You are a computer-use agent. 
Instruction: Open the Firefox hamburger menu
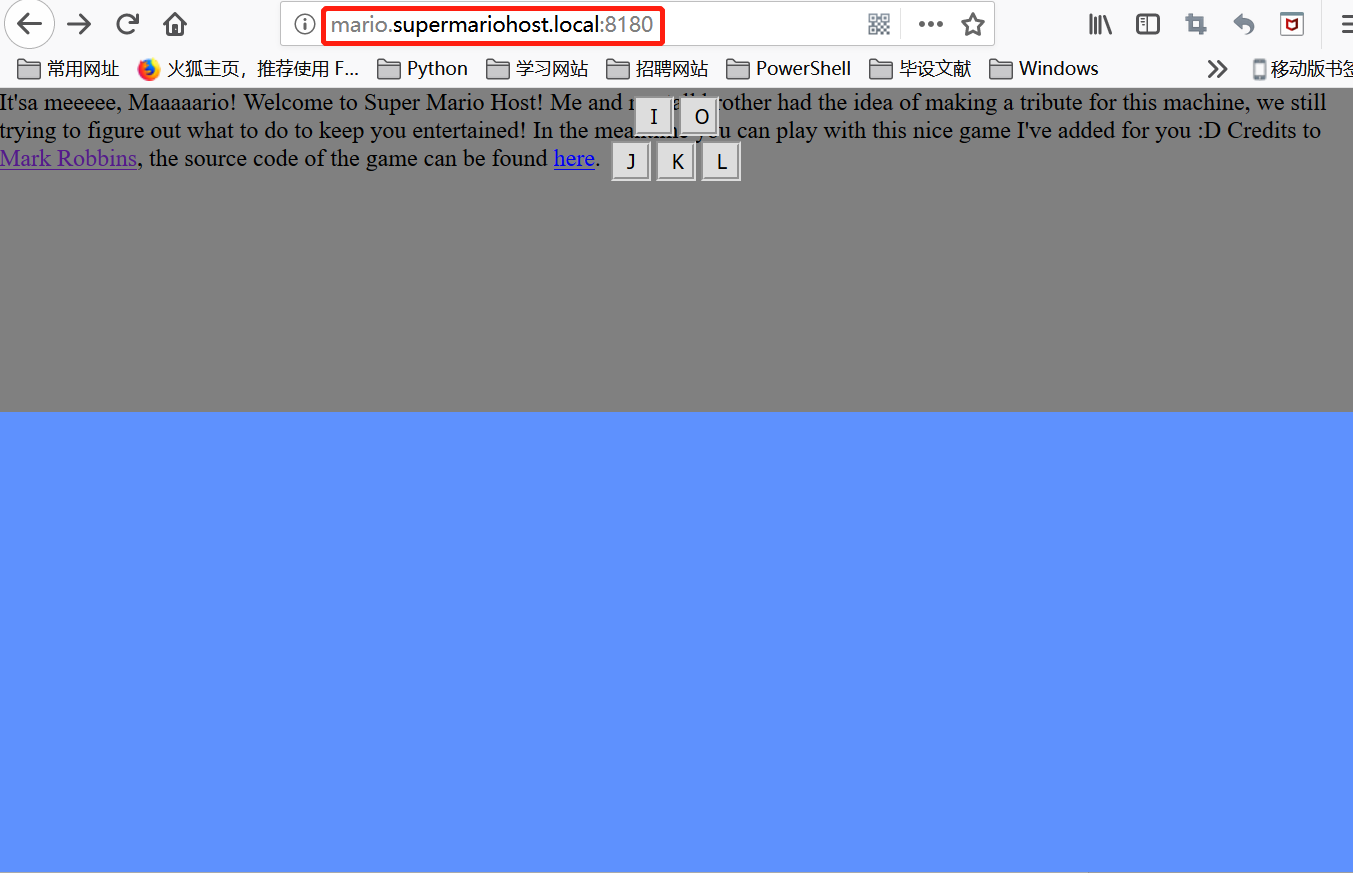pos(1346,24)
